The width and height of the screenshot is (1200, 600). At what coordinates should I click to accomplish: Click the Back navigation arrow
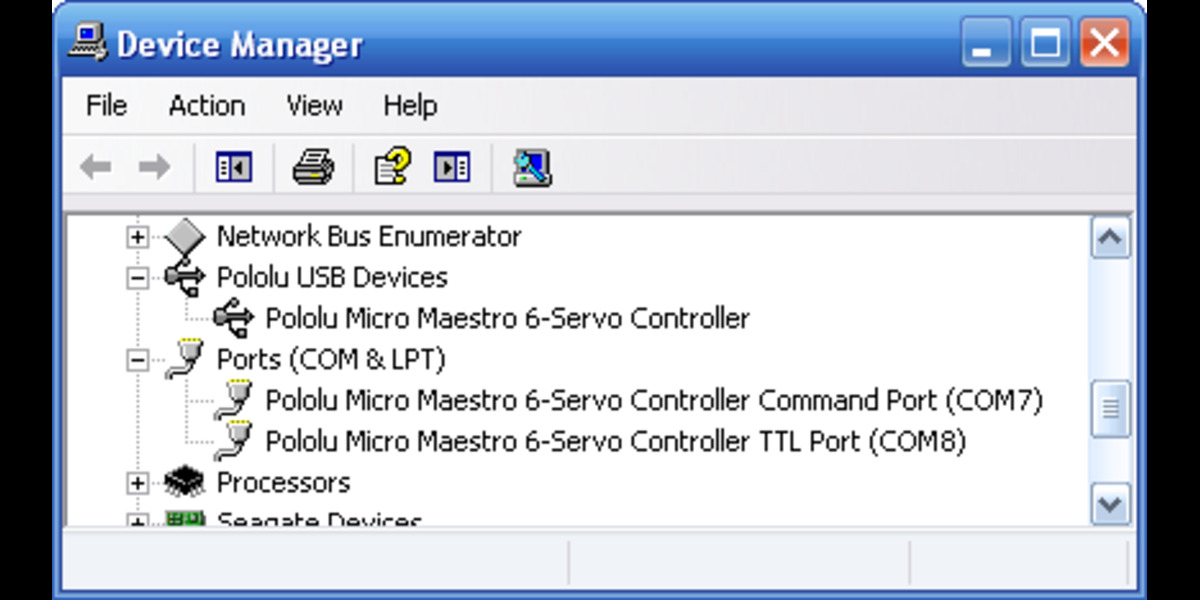tap(96, 166)
